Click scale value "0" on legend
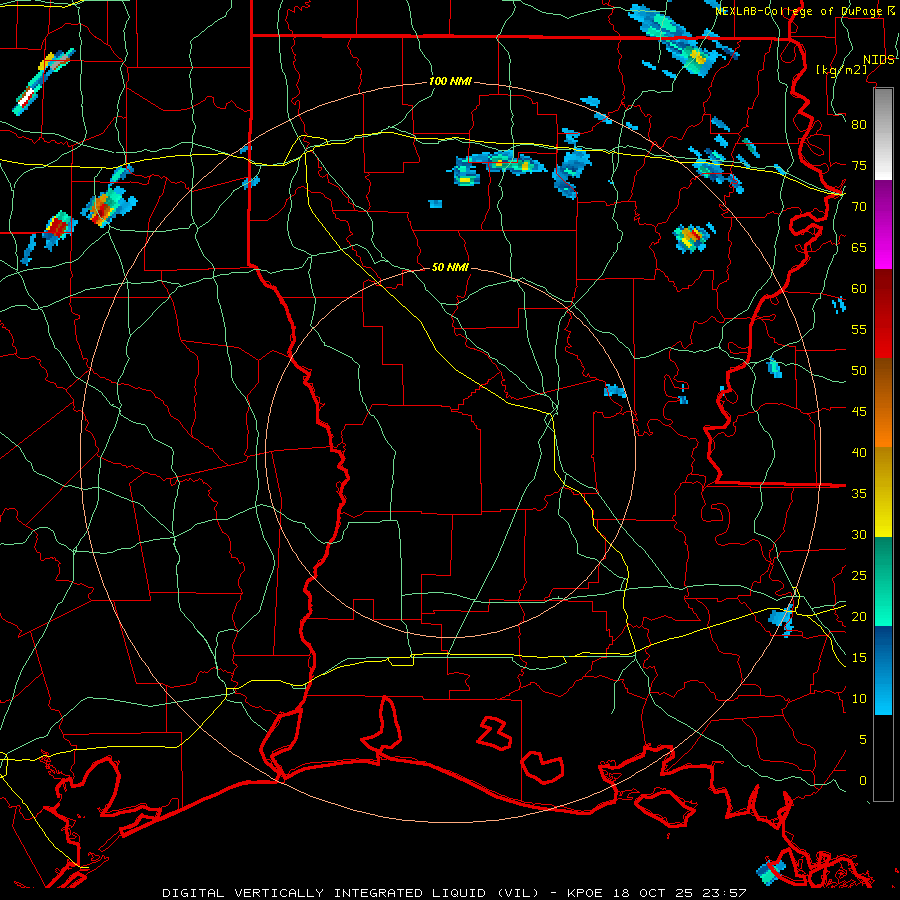 tap(863, 781)
